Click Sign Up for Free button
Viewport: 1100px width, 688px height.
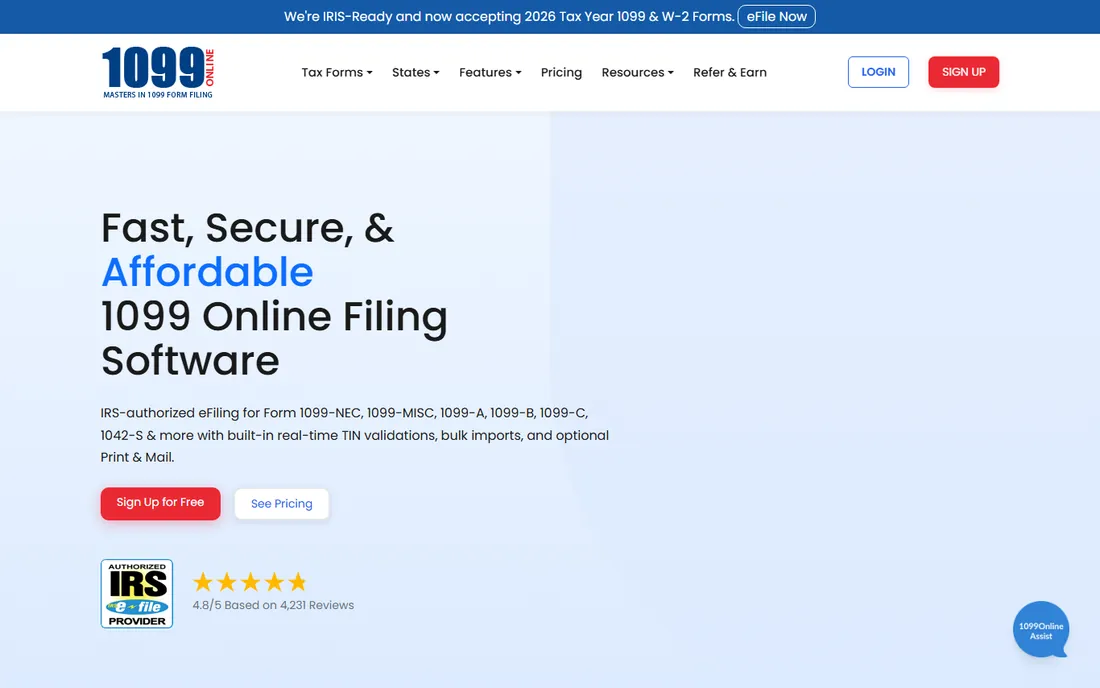[x=160, y=503]
